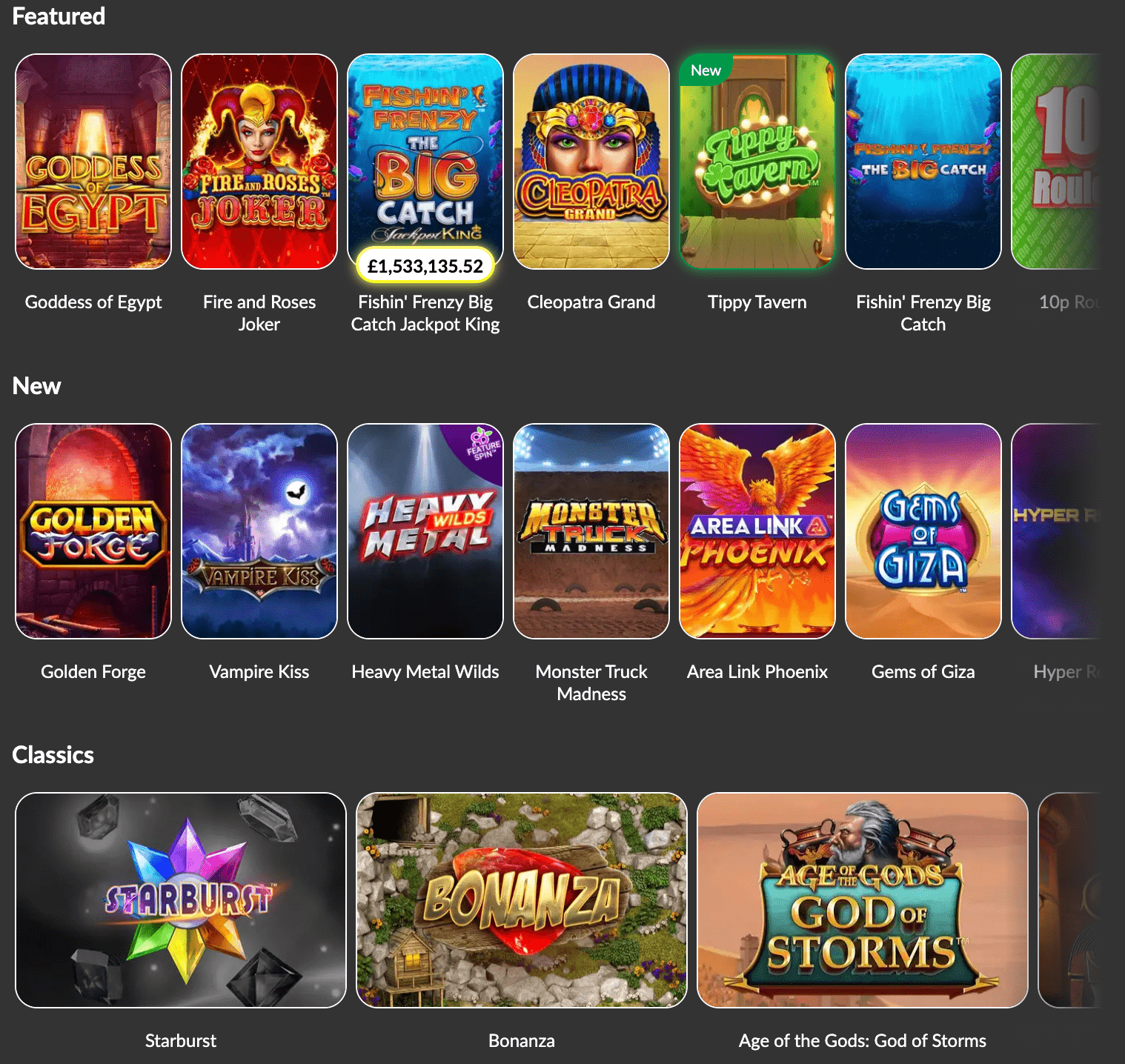Open the Heavy Metal Wilds thumbnail
Screen dimensions: 1125x1064
(x=425, y=531)
